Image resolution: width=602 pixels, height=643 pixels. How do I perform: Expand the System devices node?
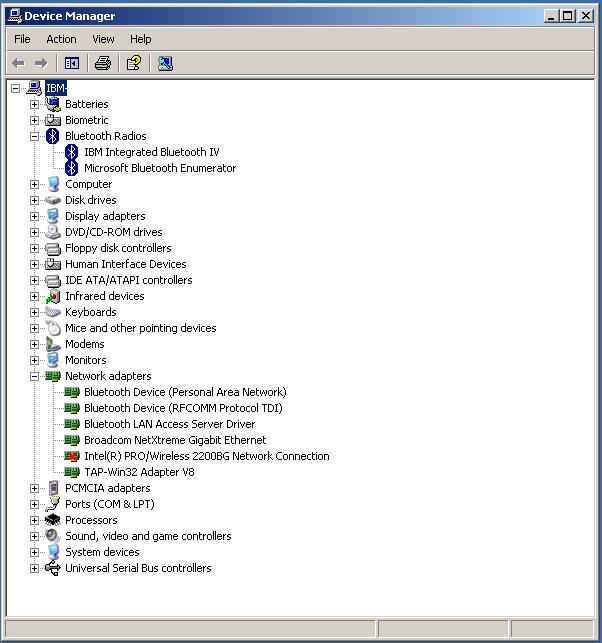34,552
